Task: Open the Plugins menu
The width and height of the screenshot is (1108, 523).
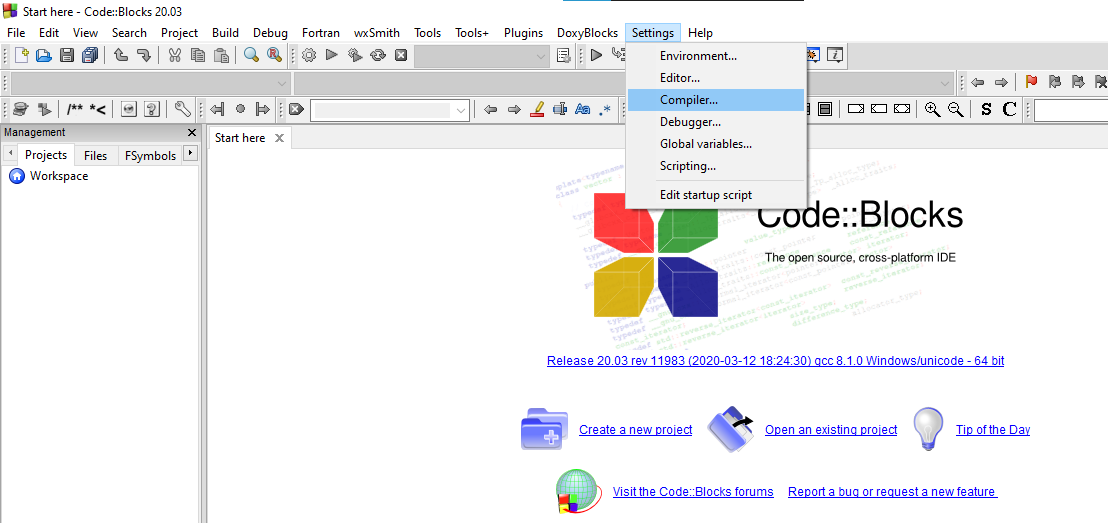Action: 524,33
